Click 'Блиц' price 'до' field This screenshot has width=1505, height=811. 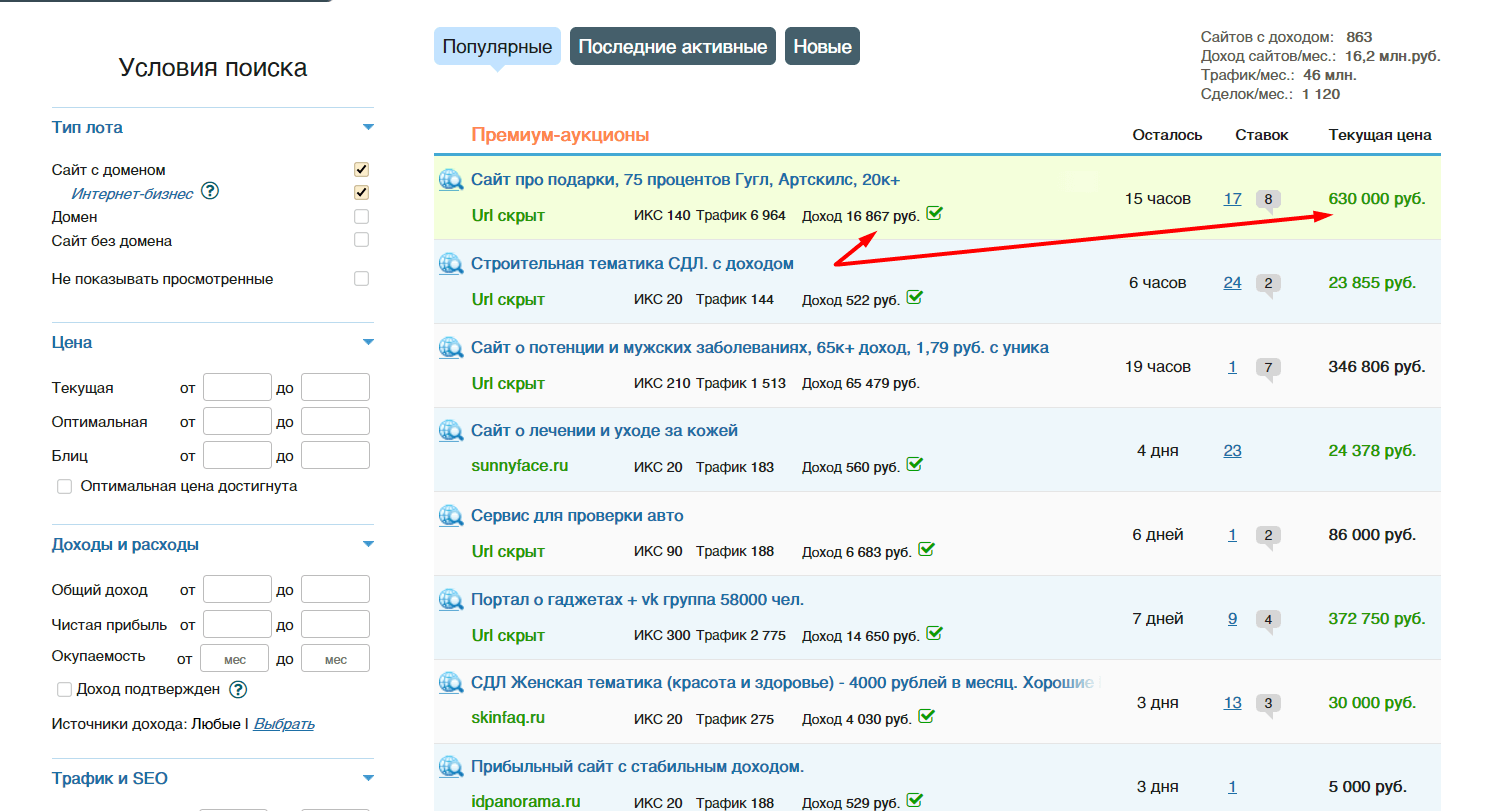[335, 456]
